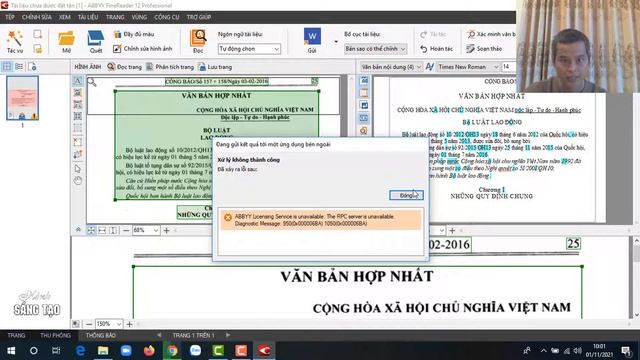640x360 pixels.
Task: Select the draw table area tool
Action: click(x=78, y=116)
